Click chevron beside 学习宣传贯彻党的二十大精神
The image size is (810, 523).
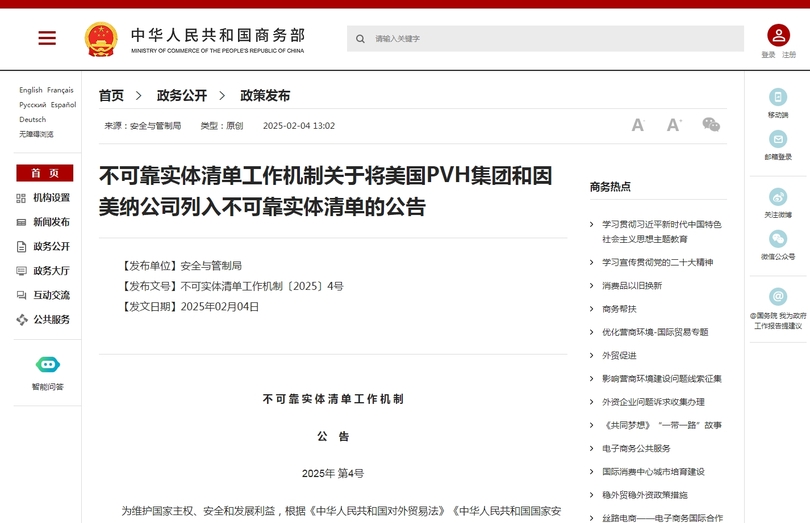coord(591,263)
